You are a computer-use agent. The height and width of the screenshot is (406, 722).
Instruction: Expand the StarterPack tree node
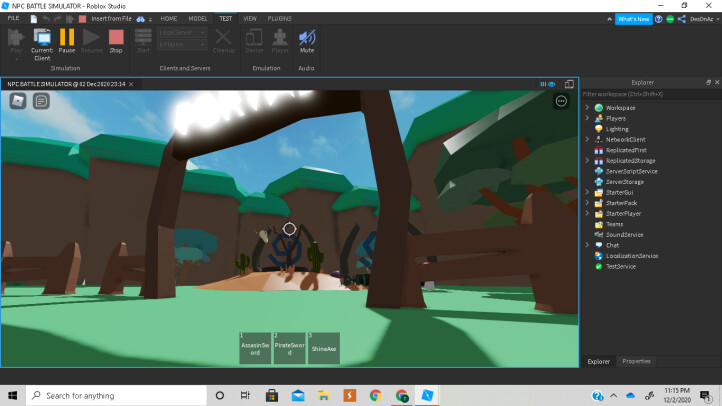tap(587, 203)
